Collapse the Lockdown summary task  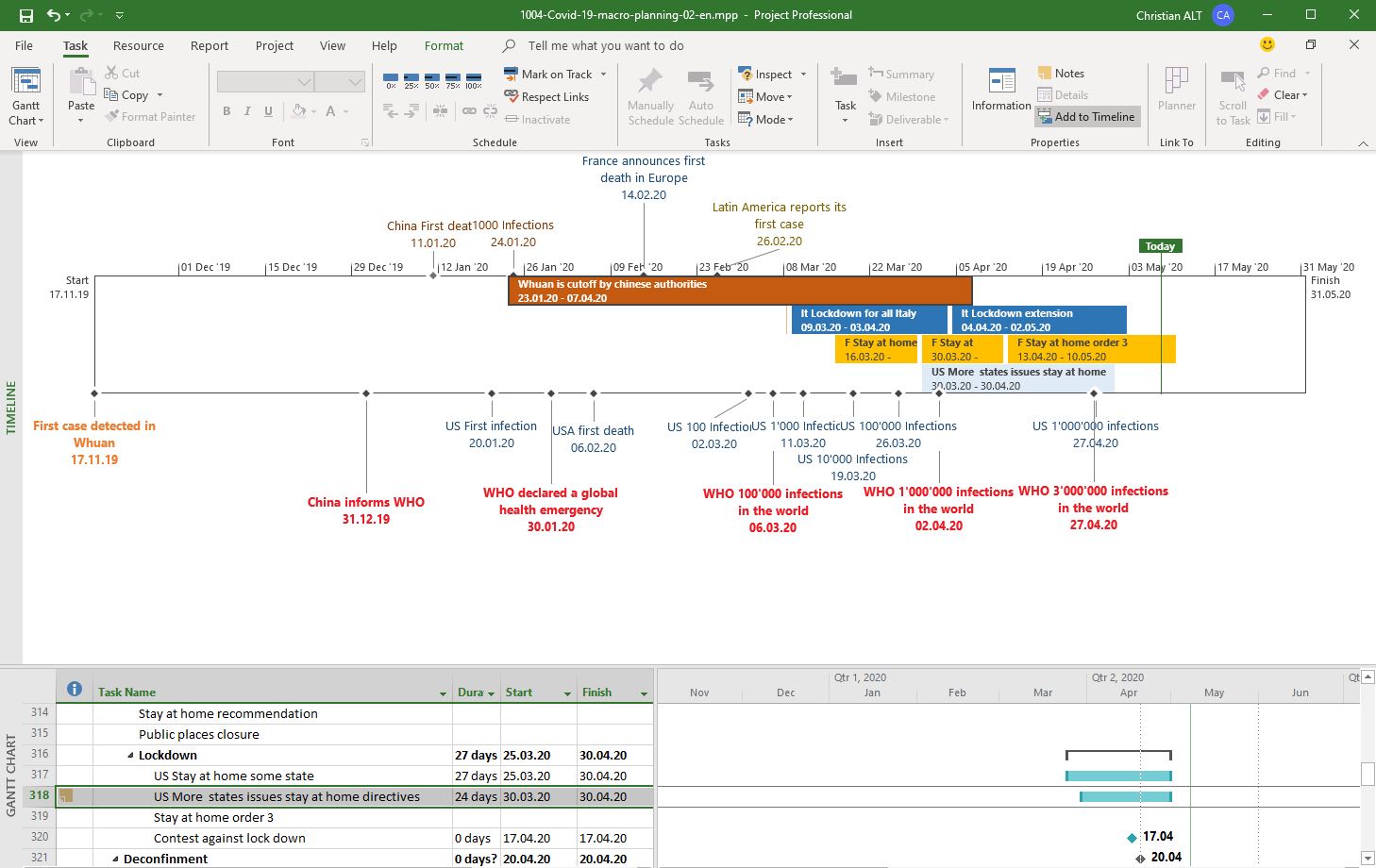click(131, 755)
